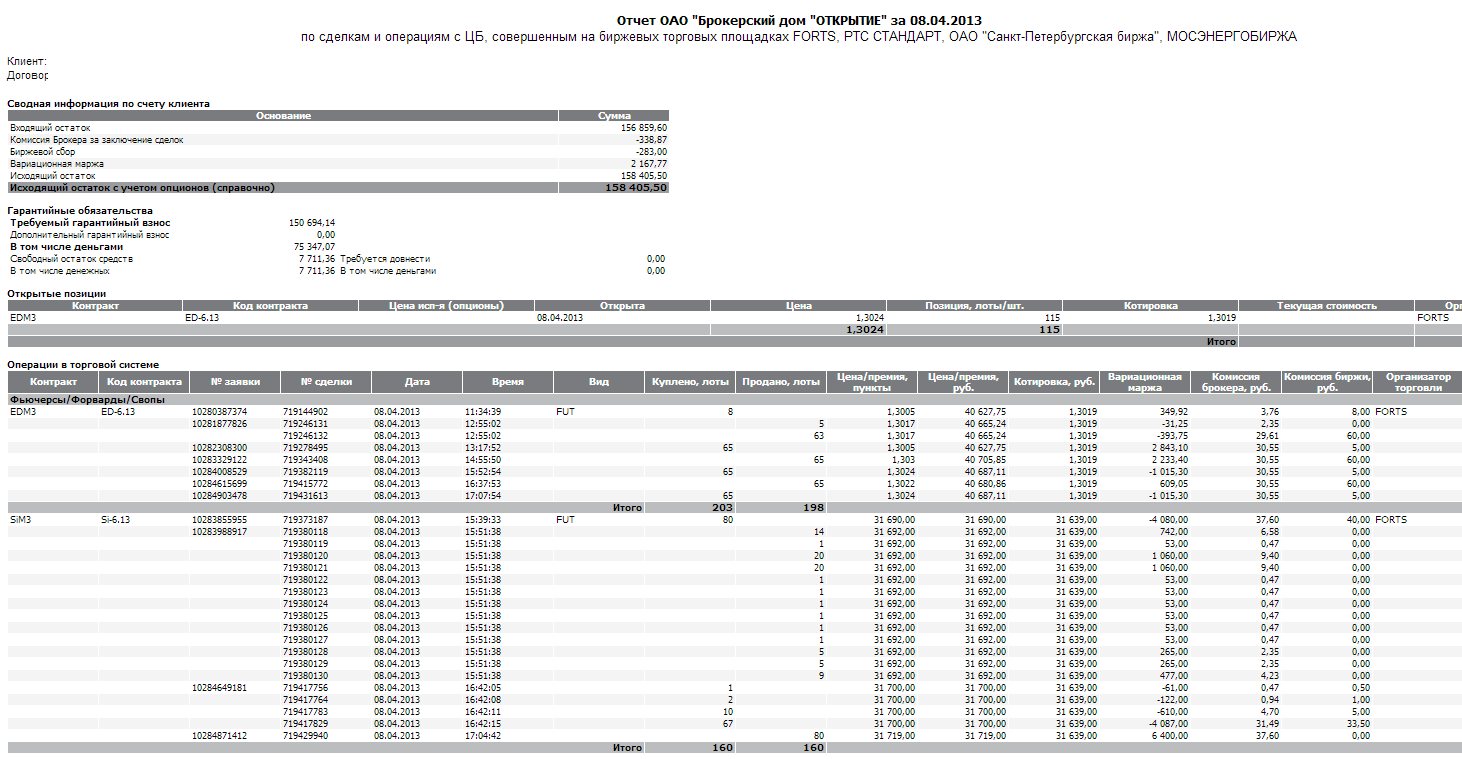Viewport: 1462px width, 759px height.
Task: Select the "Текущая стоимость" column header
Action: point(1326,306)
